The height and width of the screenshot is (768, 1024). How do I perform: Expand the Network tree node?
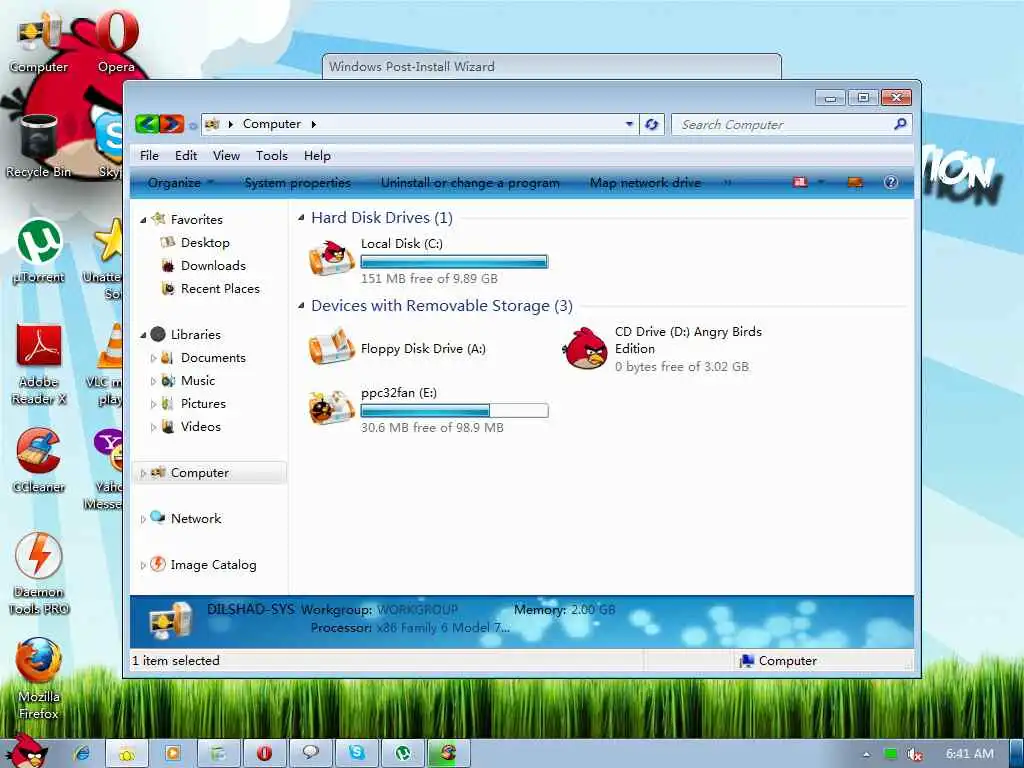coord(143,519)
